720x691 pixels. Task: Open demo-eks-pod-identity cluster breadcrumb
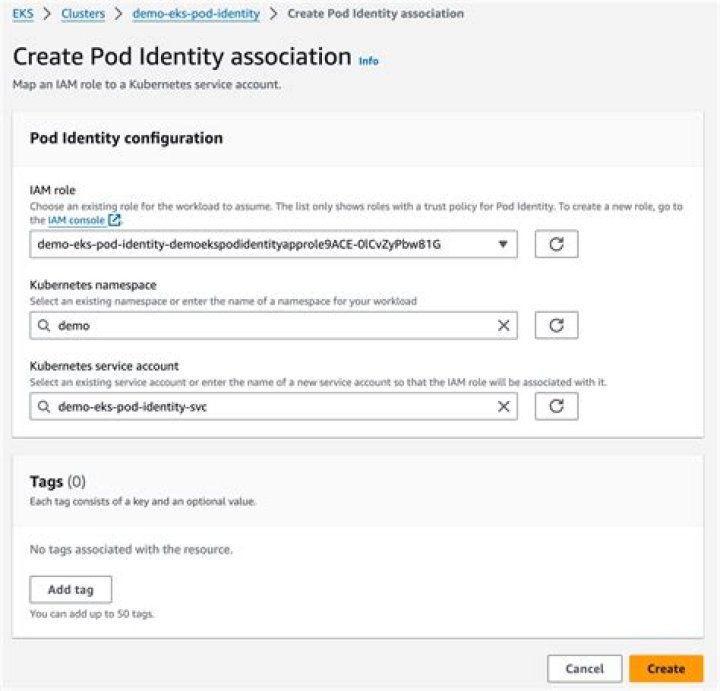pyautogui.click(x=195, y=14)
